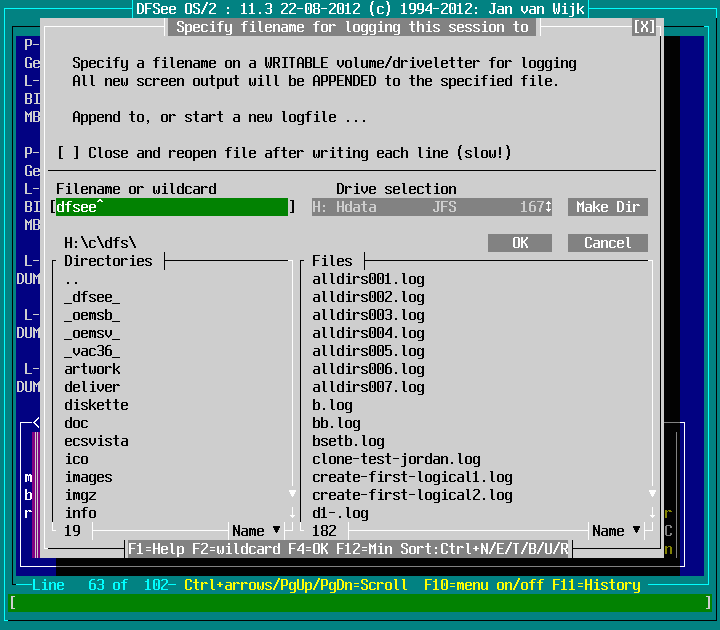Confirm with the OK button

coord(520,243)
